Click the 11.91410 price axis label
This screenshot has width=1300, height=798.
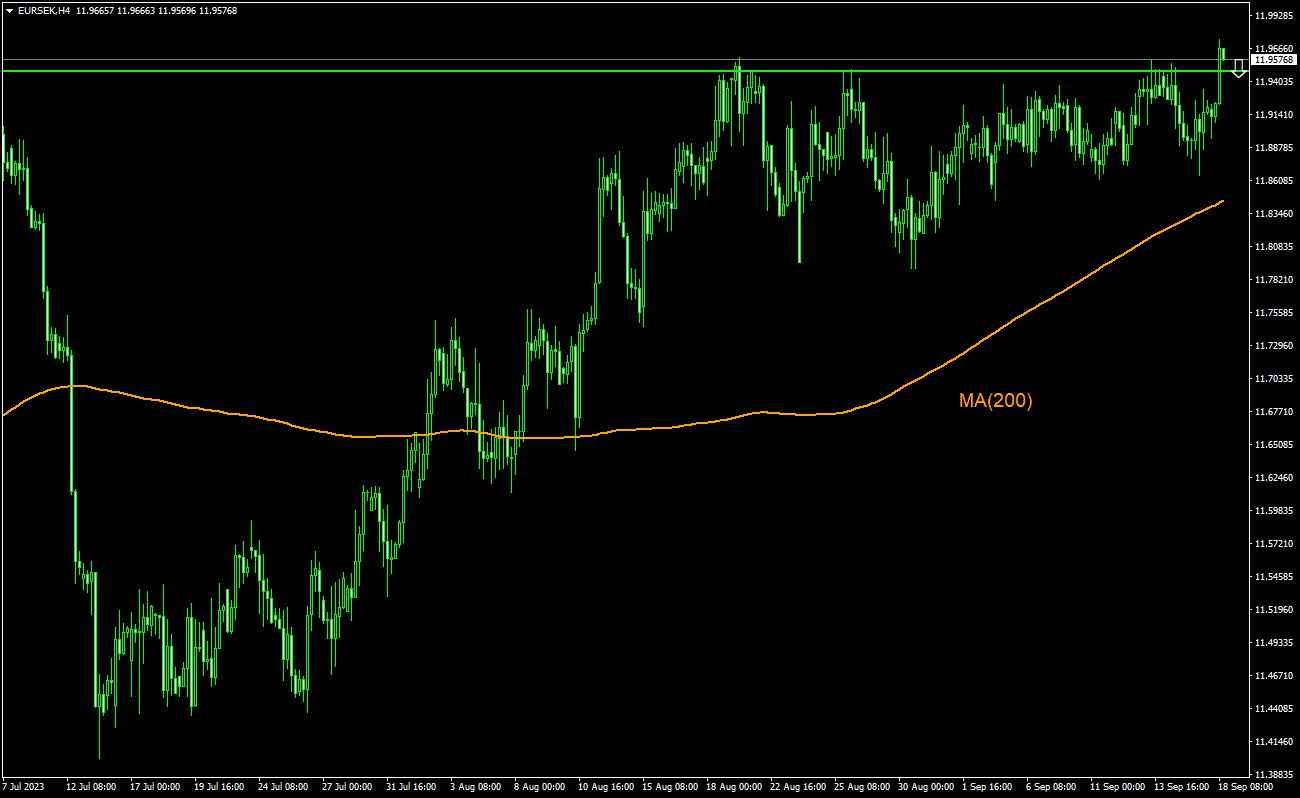[x=1275, y=115]
